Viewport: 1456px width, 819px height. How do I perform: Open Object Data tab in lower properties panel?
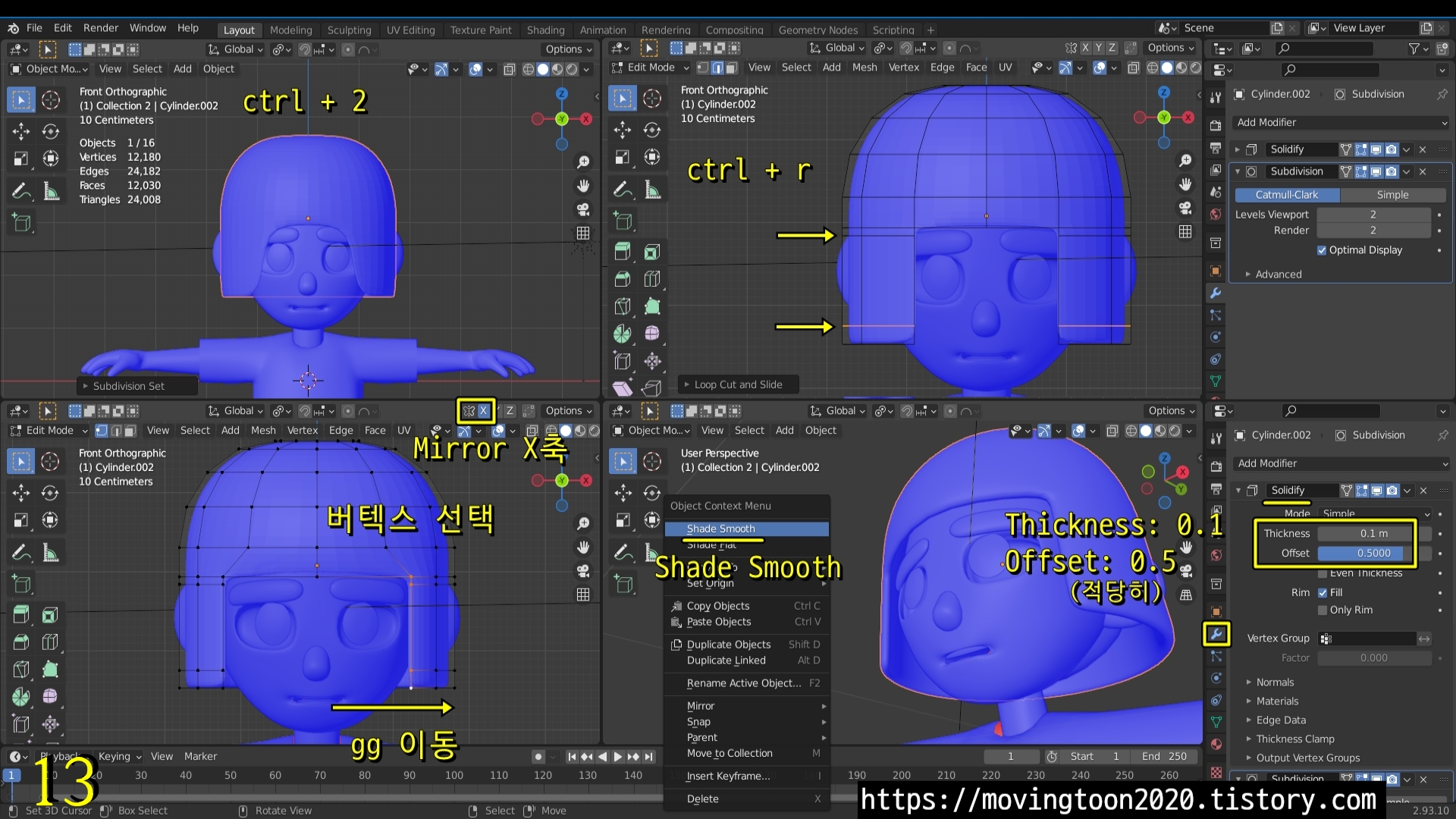(1216, 722)
